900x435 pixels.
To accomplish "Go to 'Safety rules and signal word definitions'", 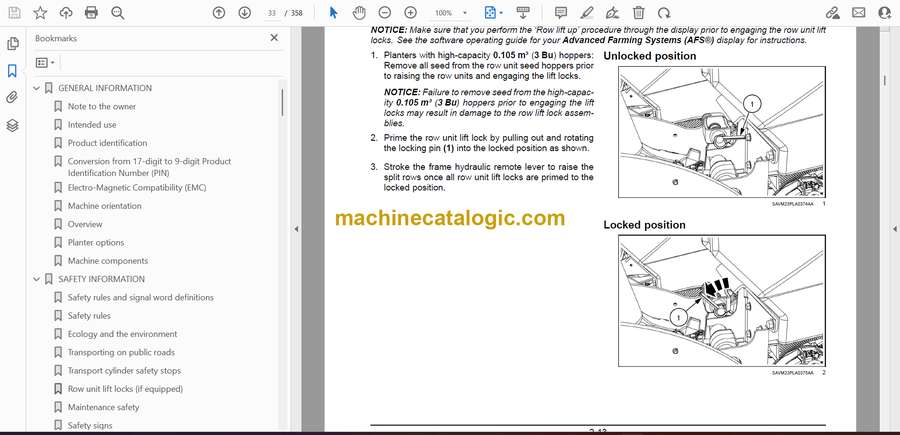I will [x=141, y=297].
